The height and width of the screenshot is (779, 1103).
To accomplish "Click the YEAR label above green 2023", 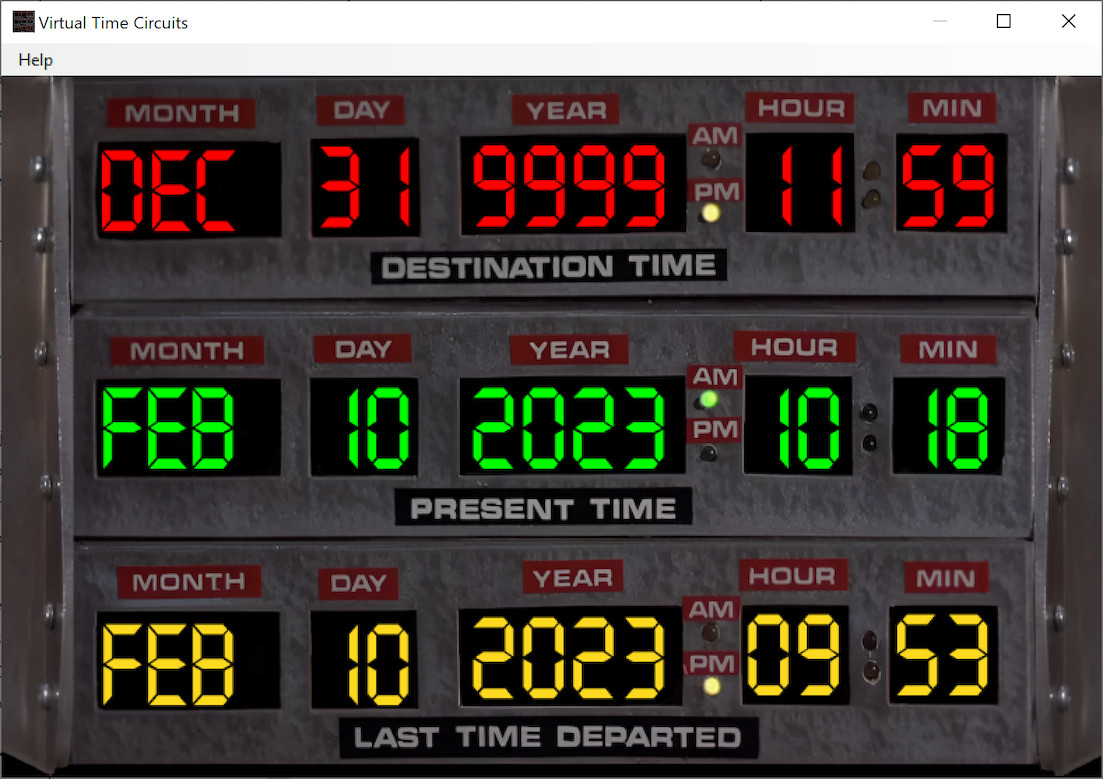I will tap(569, 350).
